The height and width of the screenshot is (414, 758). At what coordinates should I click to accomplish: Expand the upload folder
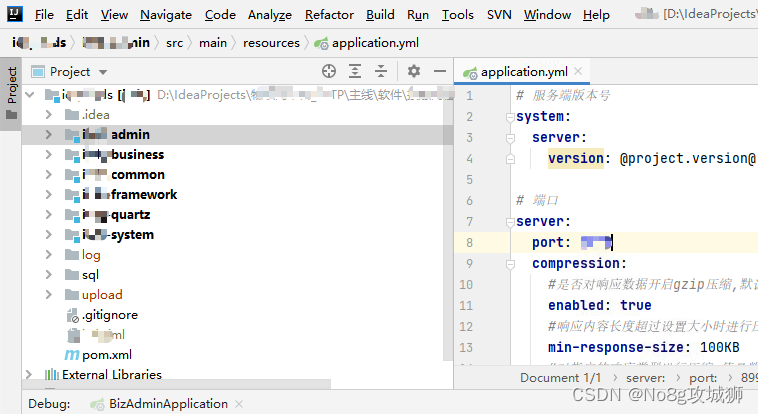[48, 295]
